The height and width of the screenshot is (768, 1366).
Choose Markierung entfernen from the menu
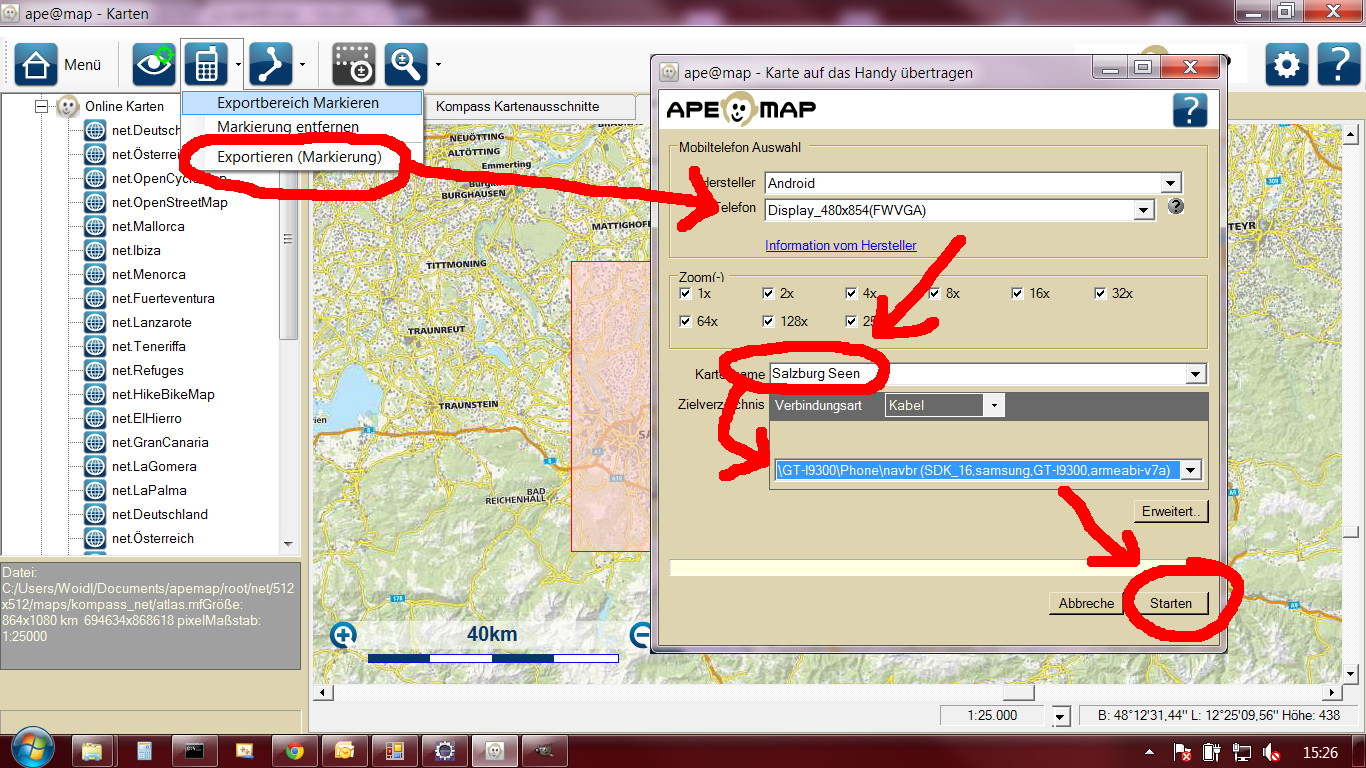pos(288,127)
